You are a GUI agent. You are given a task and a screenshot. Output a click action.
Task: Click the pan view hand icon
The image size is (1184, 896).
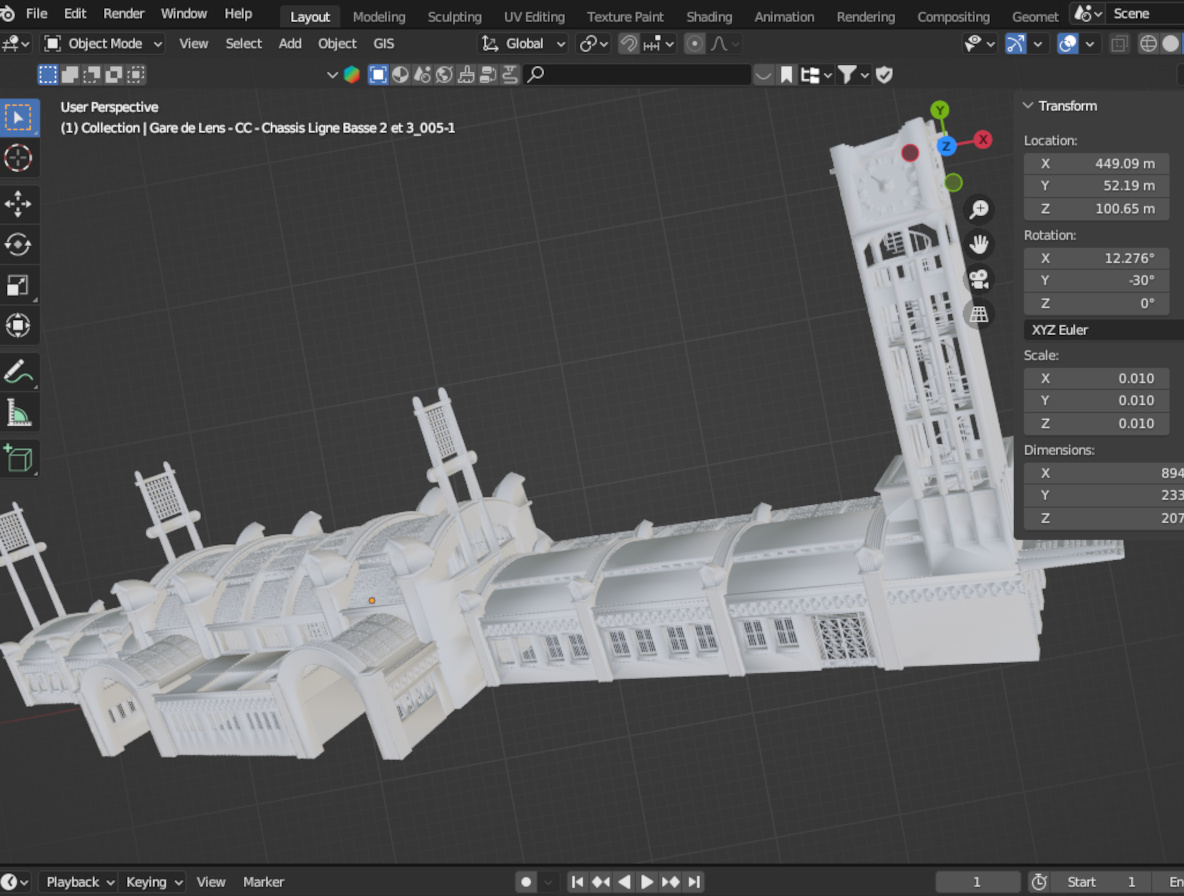(979, 244)
